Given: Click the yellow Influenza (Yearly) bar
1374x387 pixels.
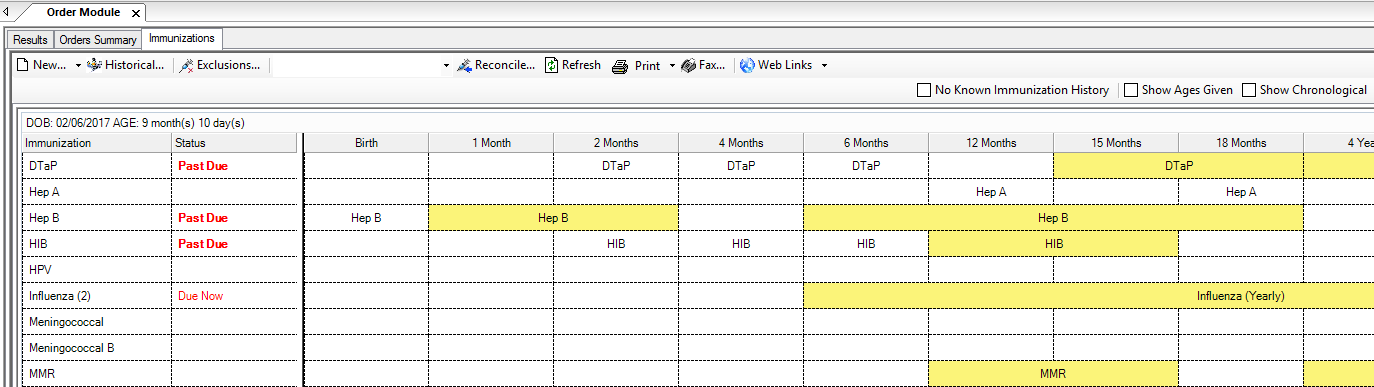Looking at the screenshot, I should pos(1089,296).
